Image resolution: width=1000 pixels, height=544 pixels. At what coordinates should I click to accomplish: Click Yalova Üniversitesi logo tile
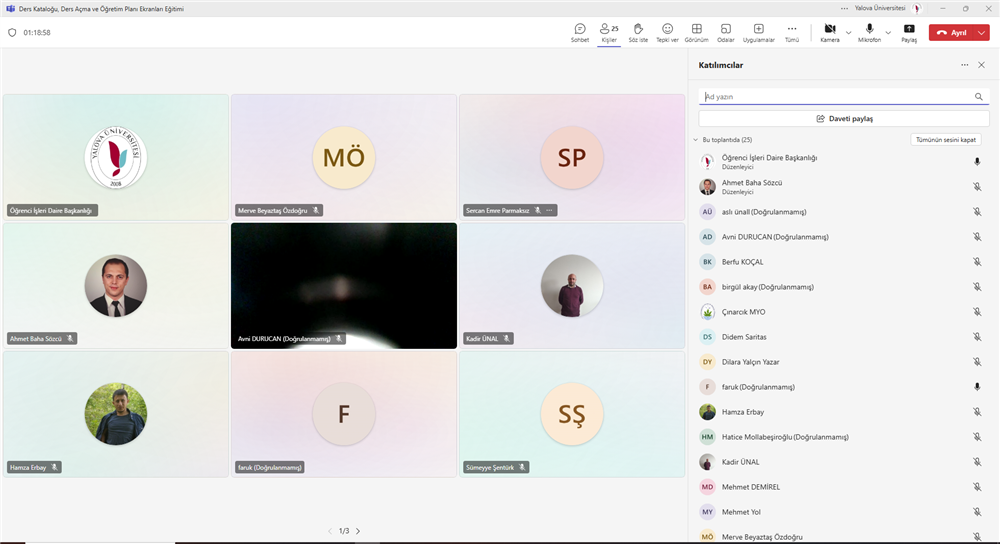pyautogui.click(x=115, y=158)
